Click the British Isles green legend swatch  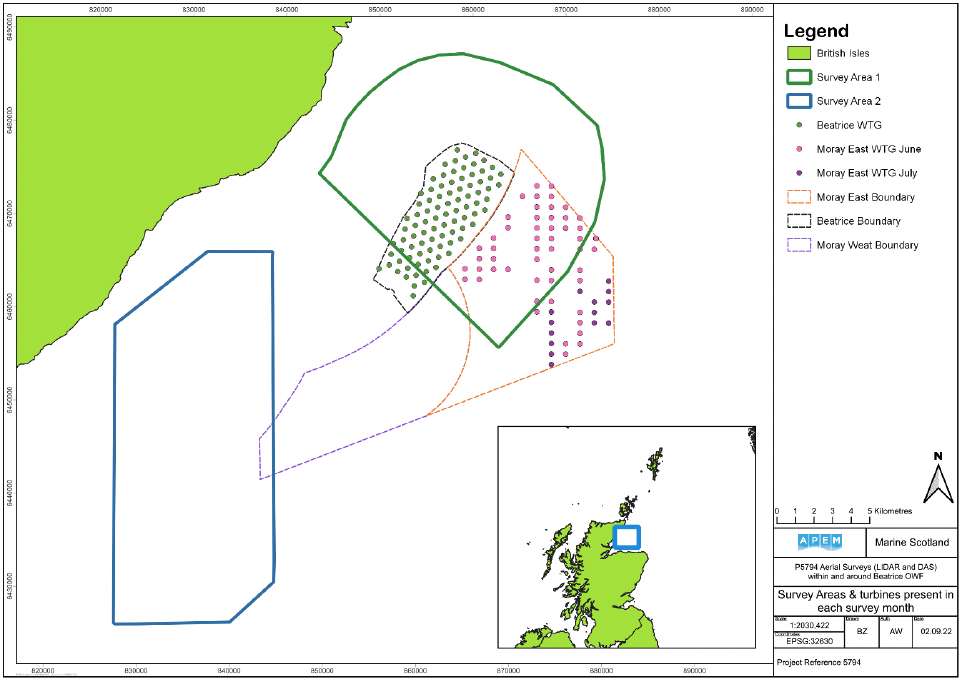click(798, 53)
